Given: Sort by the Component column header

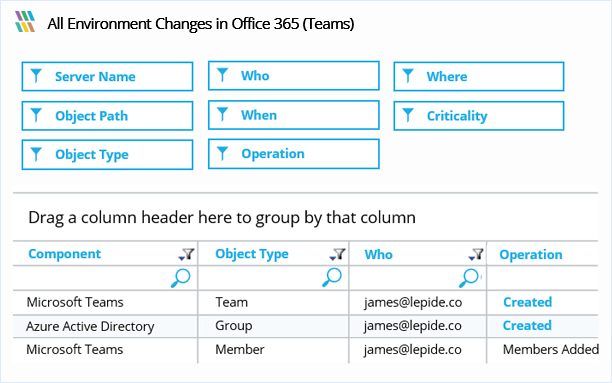Looking at the screenshot, I should coord(64,254).
